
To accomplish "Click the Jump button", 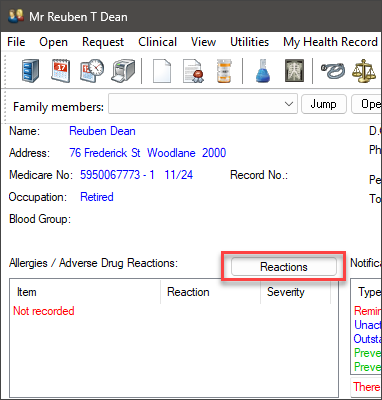I will pos(324,104).
